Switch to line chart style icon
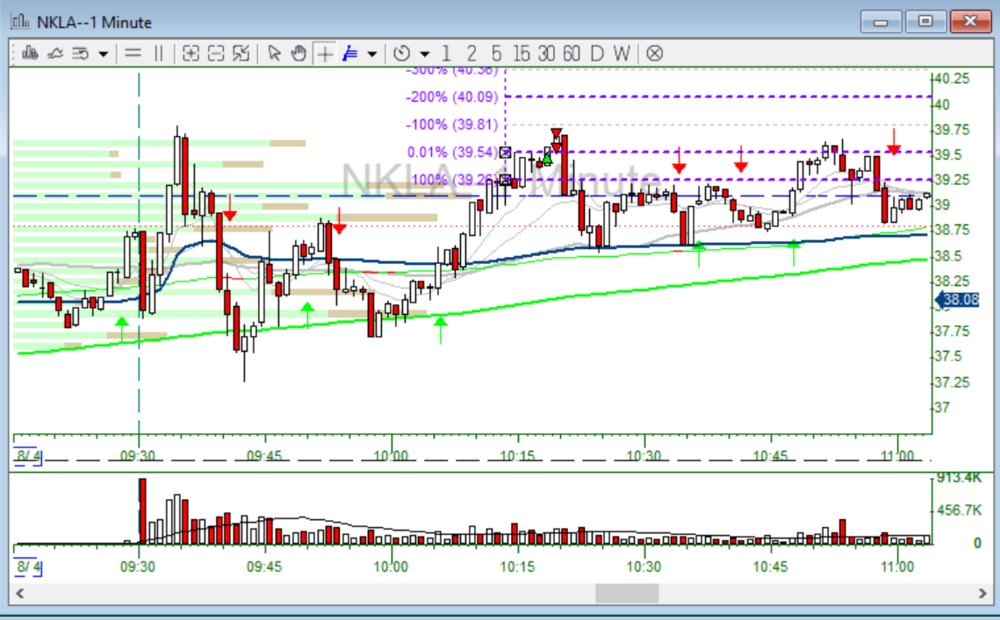The height and width of the screenshot is (620, 1000). pyautogui.click(x=54, y=53)
